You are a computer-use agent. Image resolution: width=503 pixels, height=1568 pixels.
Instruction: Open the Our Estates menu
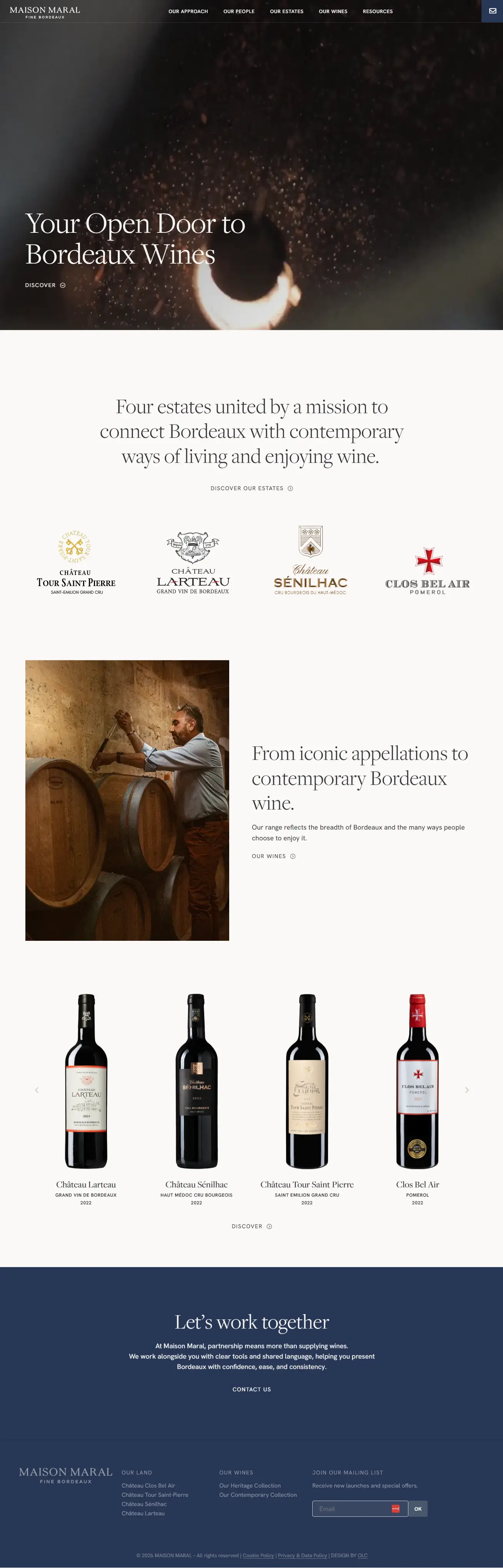[286, 12]
